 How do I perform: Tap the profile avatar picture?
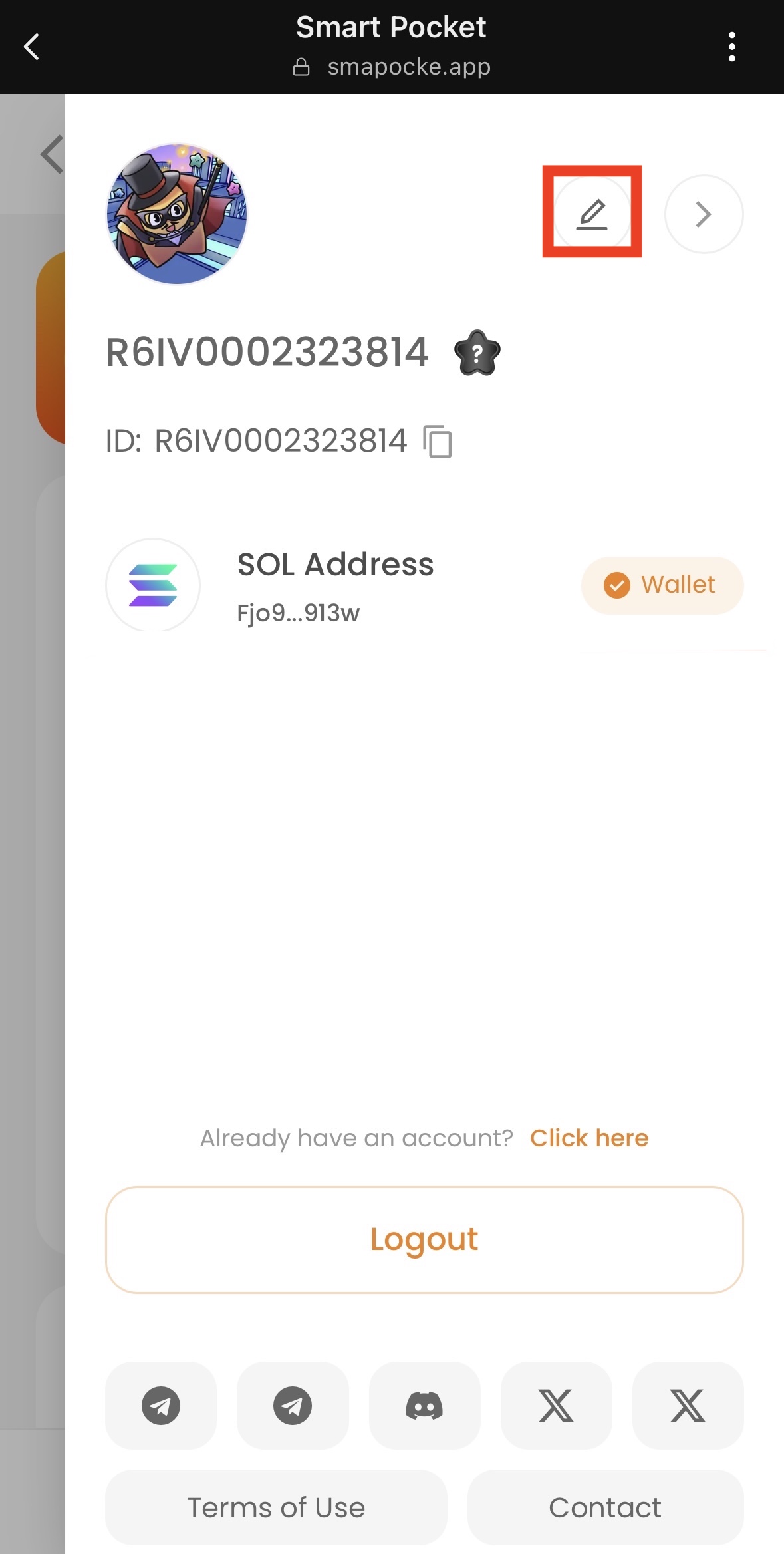(x=177, y=214)
